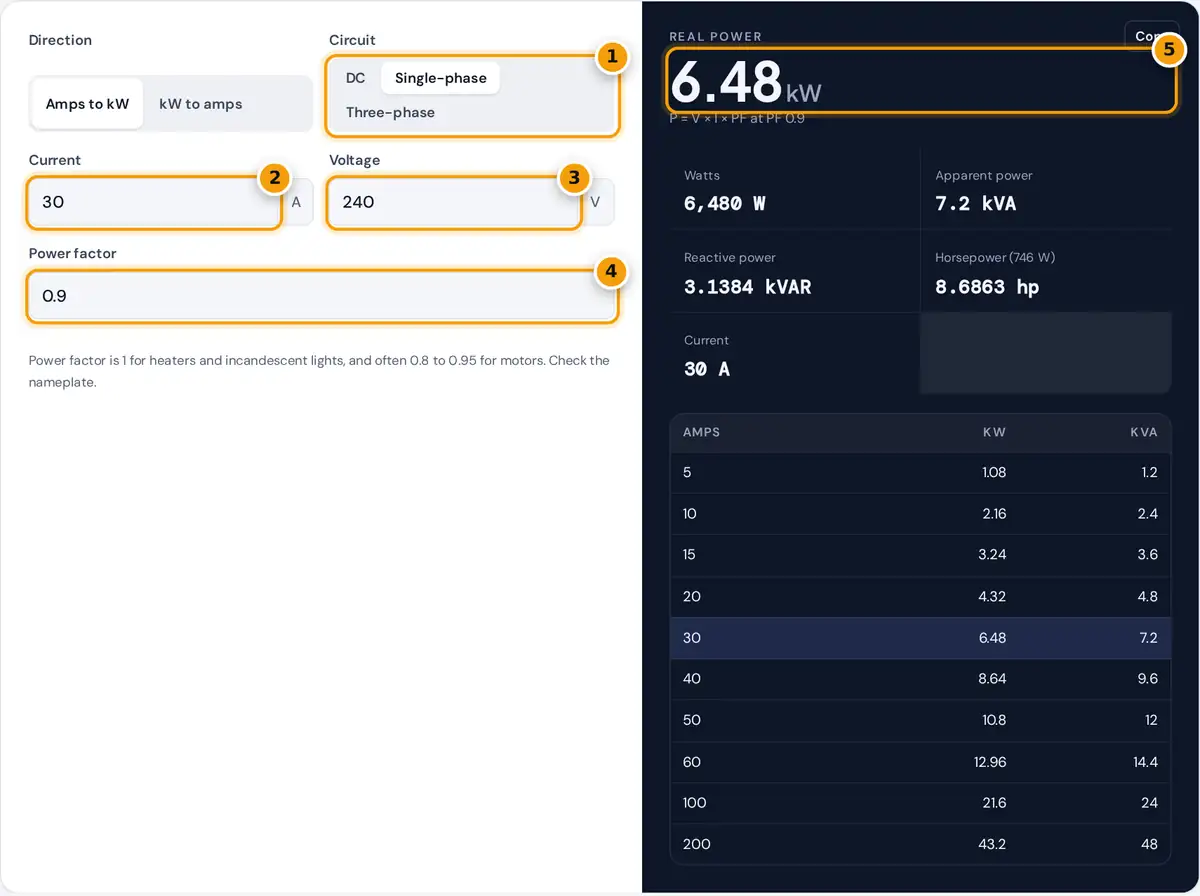Click the orange badge numbered 1

(x=611, y=57)
